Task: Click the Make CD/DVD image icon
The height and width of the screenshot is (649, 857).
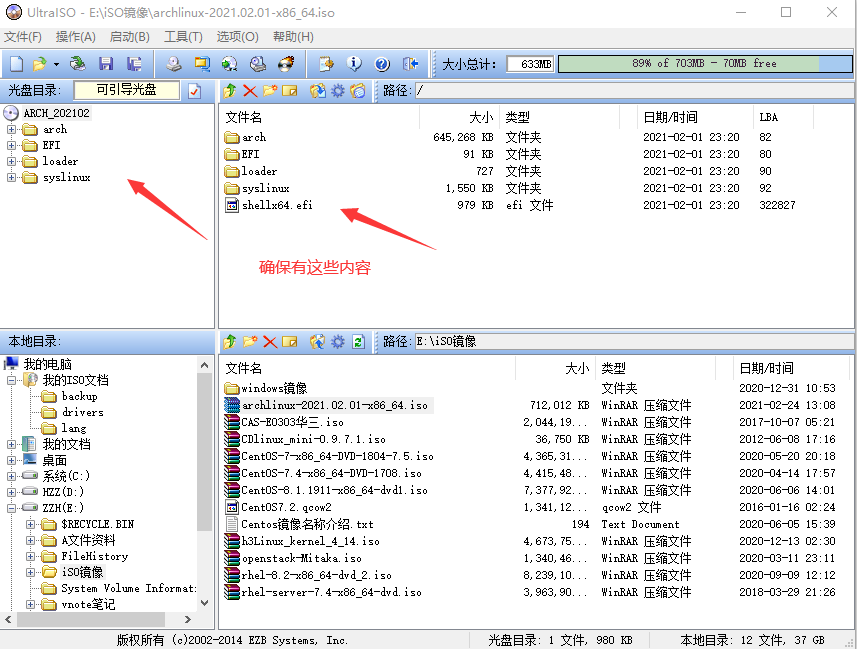Action: click(x=174, y=64)
